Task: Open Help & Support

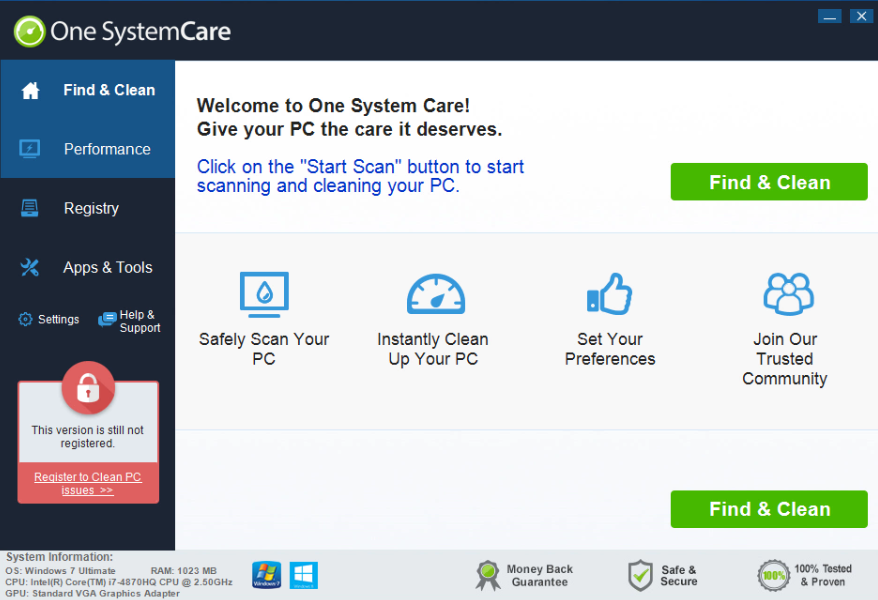Action: pos(129,321)
